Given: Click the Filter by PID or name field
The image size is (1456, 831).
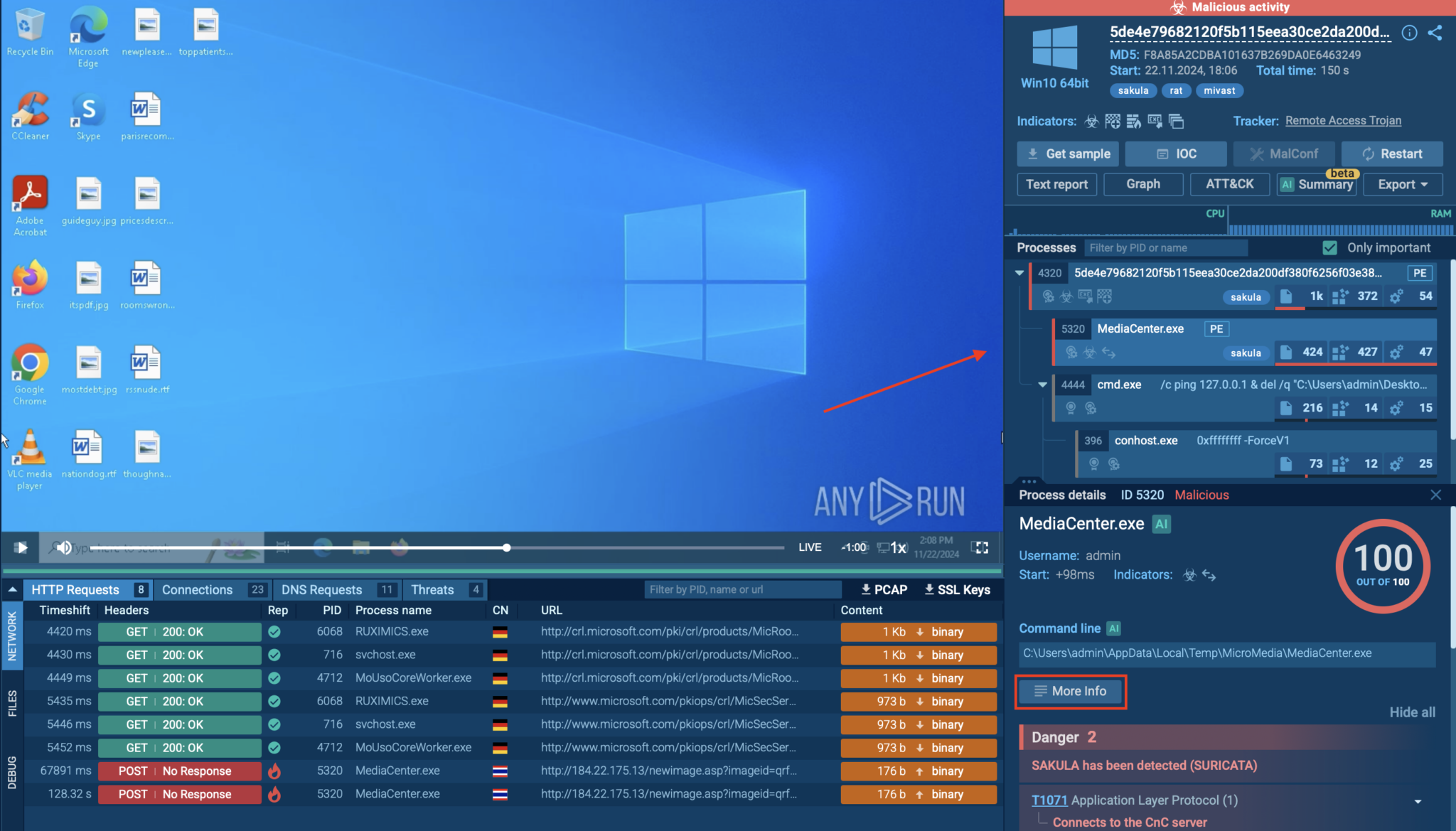Looking at the screenshot, I should point(1165,247).
